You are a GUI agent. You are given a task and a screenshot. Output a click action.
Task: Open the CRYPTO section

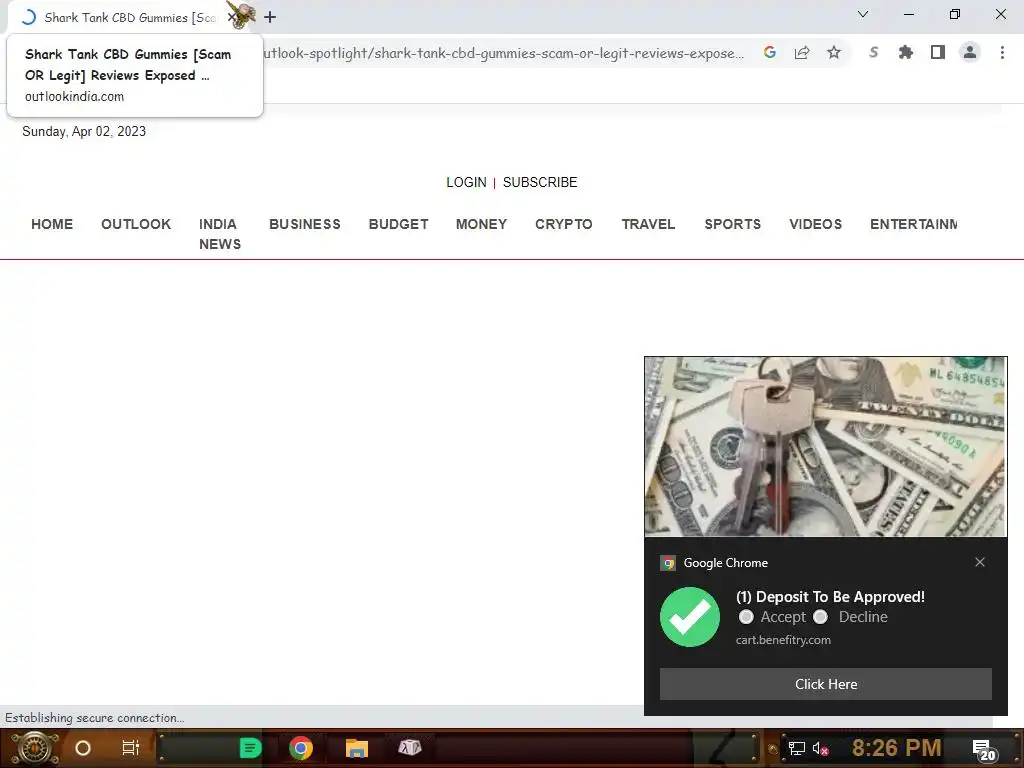[x=564, y=224]
